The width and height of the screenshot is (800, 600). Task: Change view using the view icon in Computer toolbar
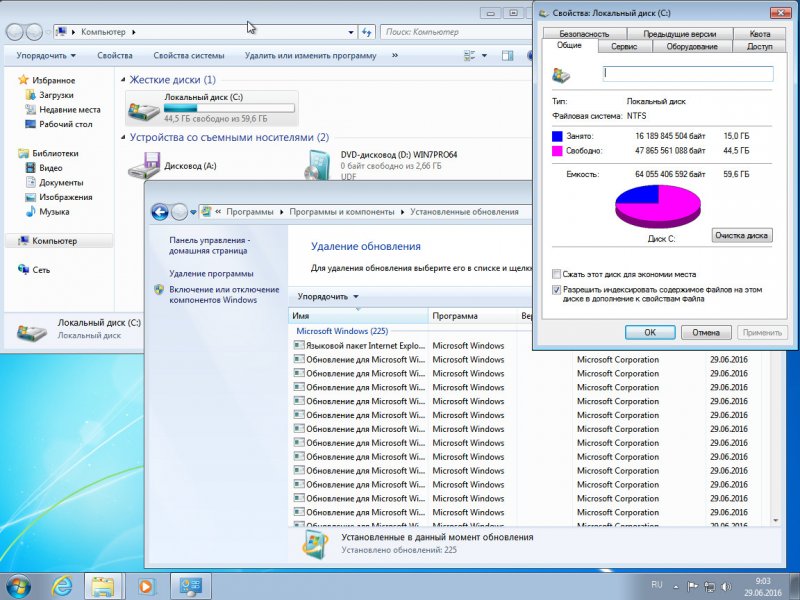(469, 56)
